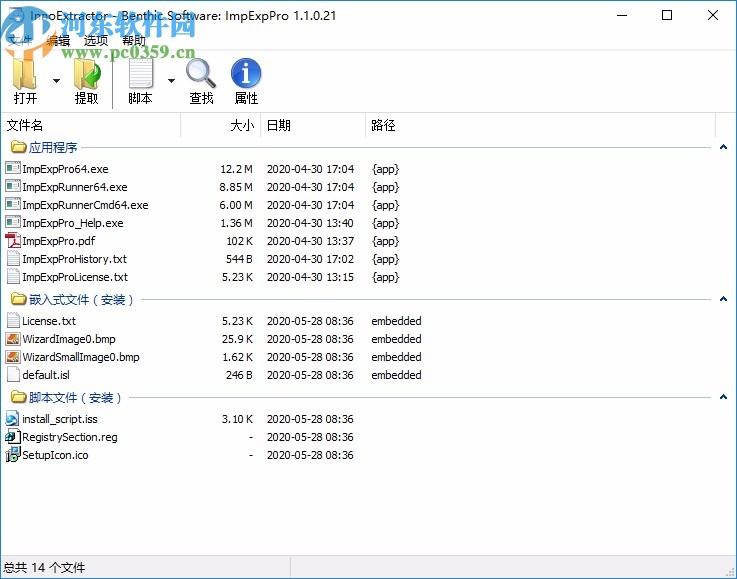Select the WizardSmallImage0.bmp file name
The image size is (737, 579).
point(81,357)
